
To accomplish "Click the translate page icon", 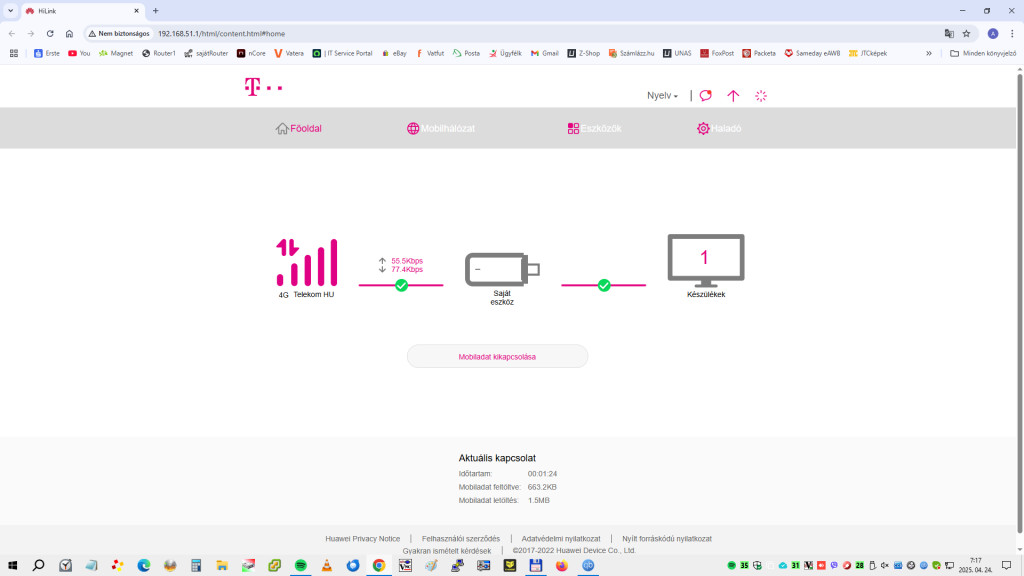I will tap(949, 33).
